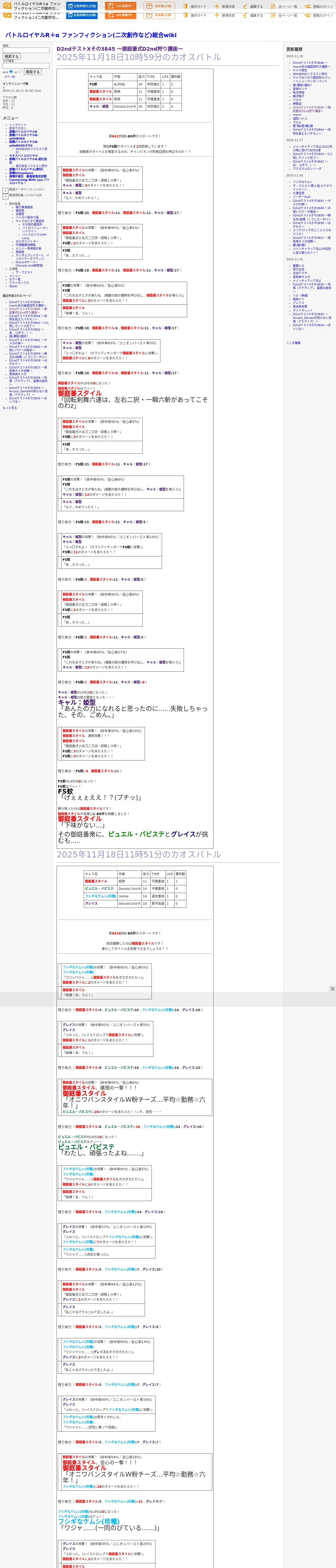The height and width of the screenshot is (1568, 336).
Task: Open ワカナ in 更新履歴
Action: pos(297,100)
